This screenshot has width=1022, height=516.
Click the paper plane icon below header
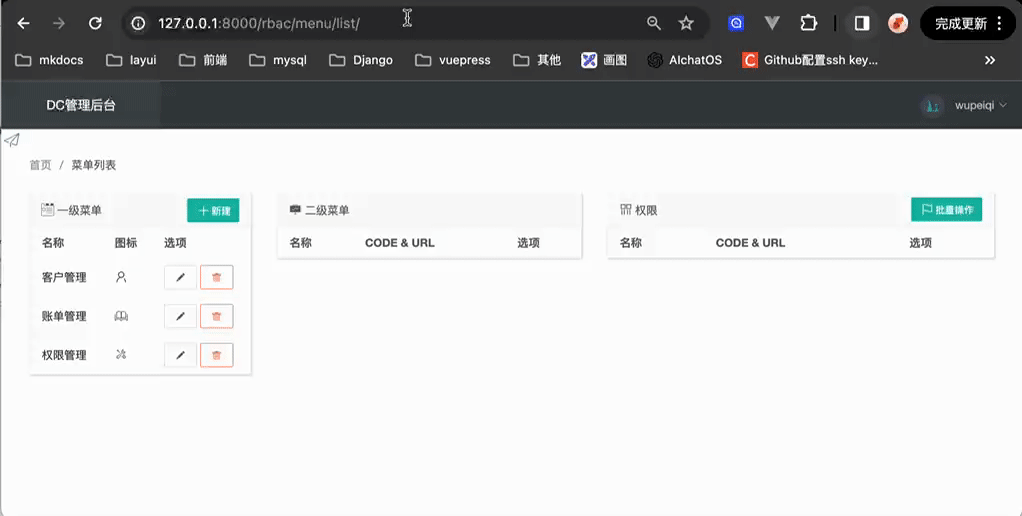(12, 140)
